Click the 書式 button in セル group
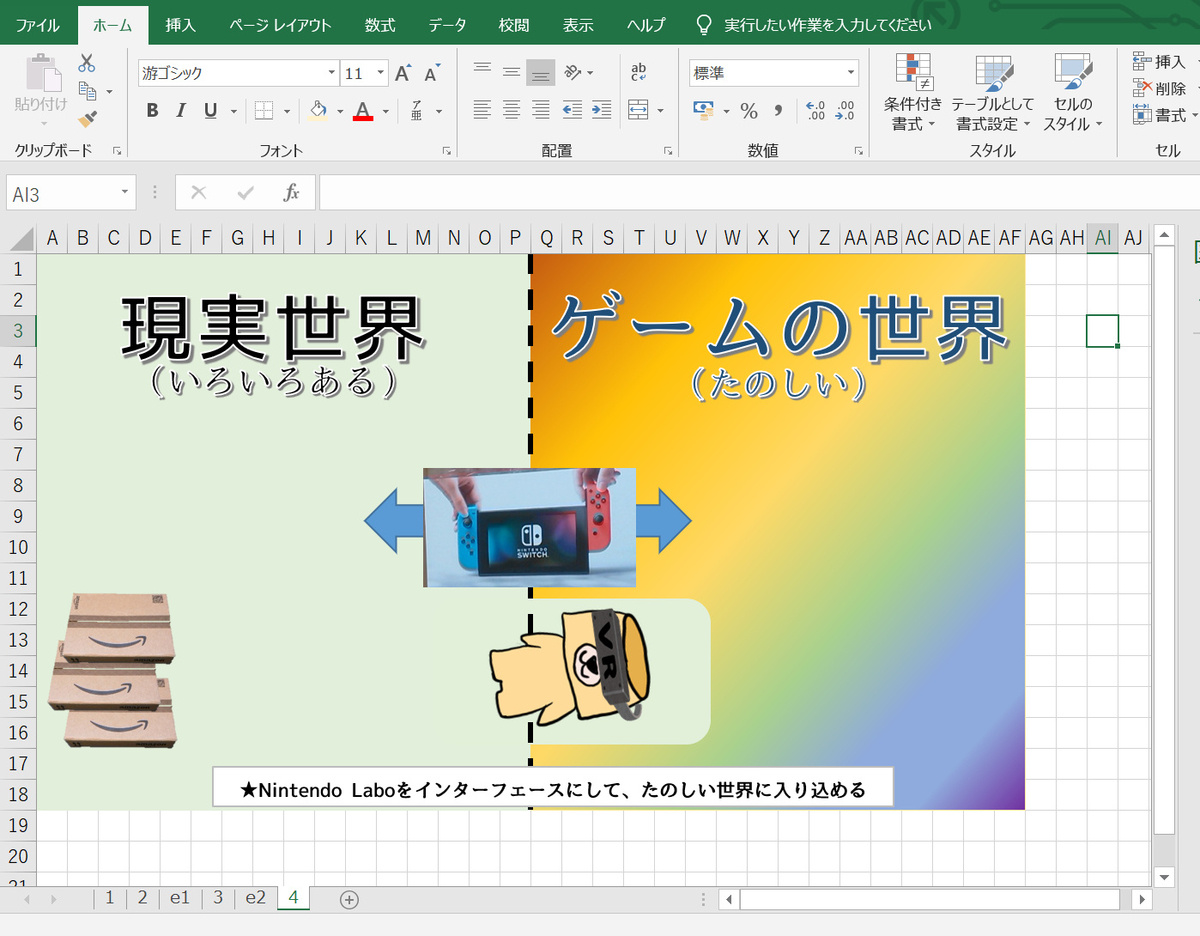Image resolution: width=1200 pixels, height=936 pixels. [x=1160, y=116]
